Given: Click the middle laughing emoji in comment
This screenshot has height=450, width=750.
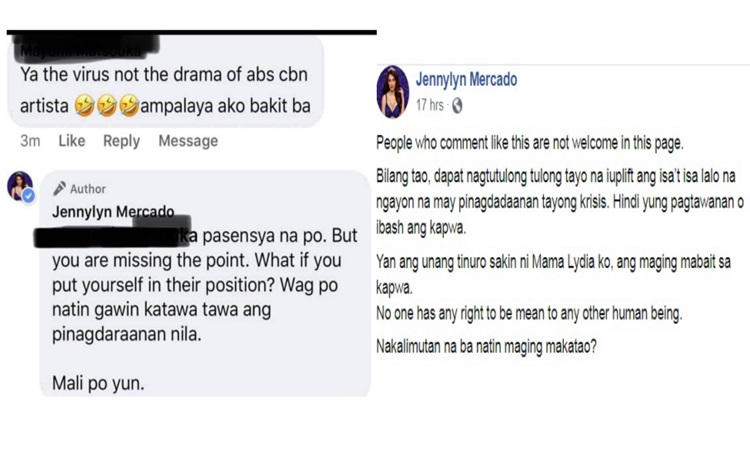Looking at the screenshot, I should pyautogui.click(x=107, y=106).
